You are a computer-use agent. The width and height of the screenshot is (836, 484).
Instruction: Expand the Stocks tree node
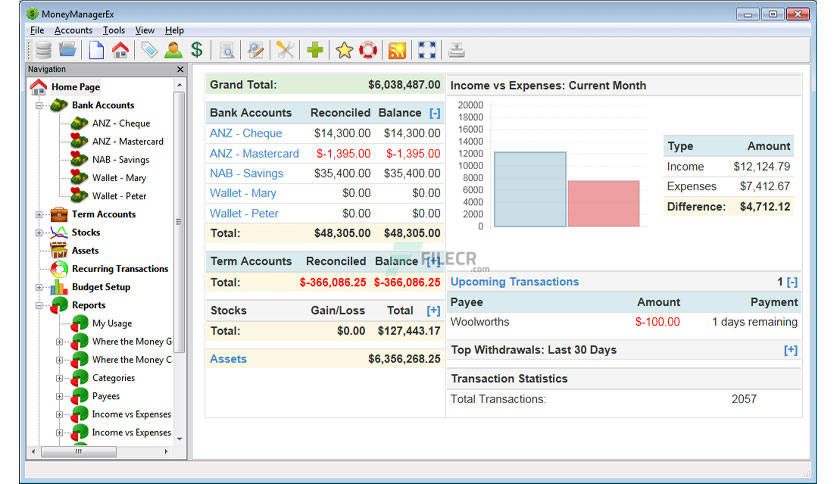[39, 232]
